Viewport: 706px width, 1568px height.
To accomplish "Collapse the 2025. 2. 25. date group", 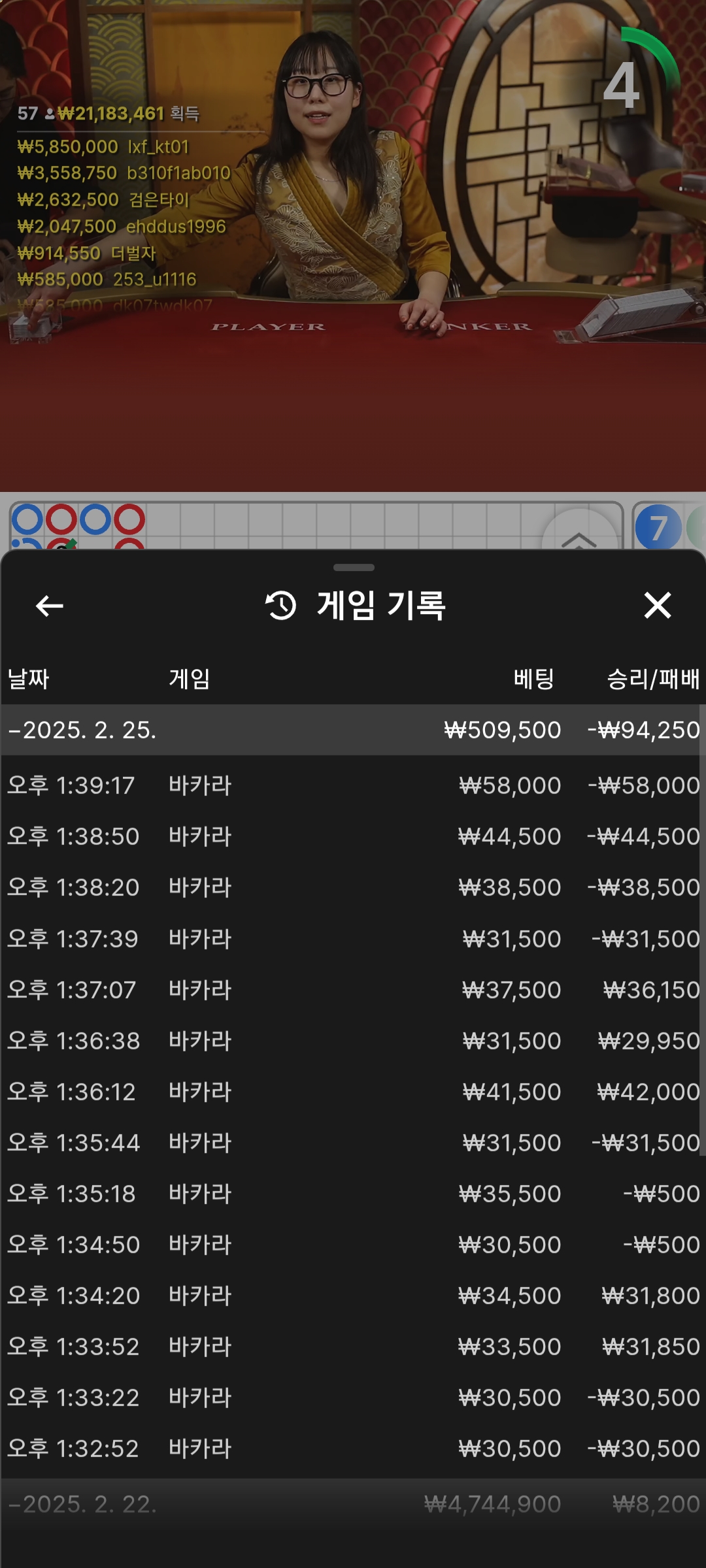I will tap(82, 730).
